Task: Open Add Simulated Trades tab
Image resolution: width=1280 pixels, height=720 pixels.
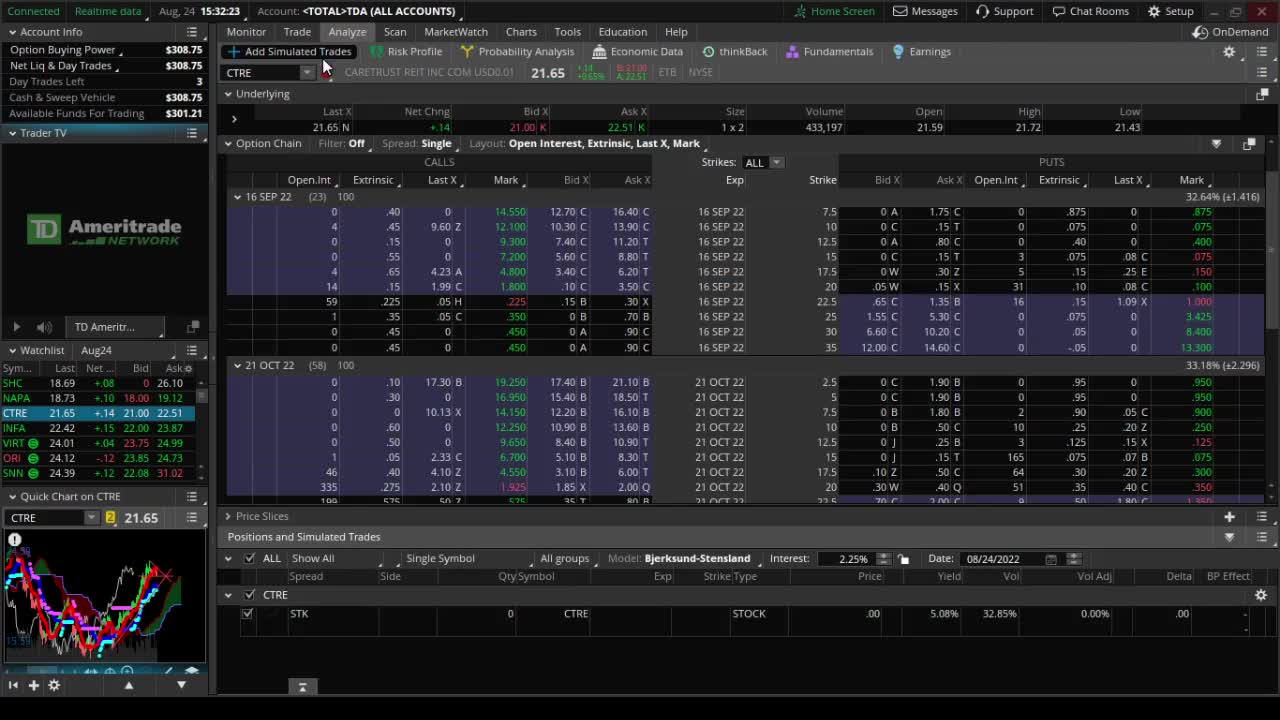Action: 289,51
